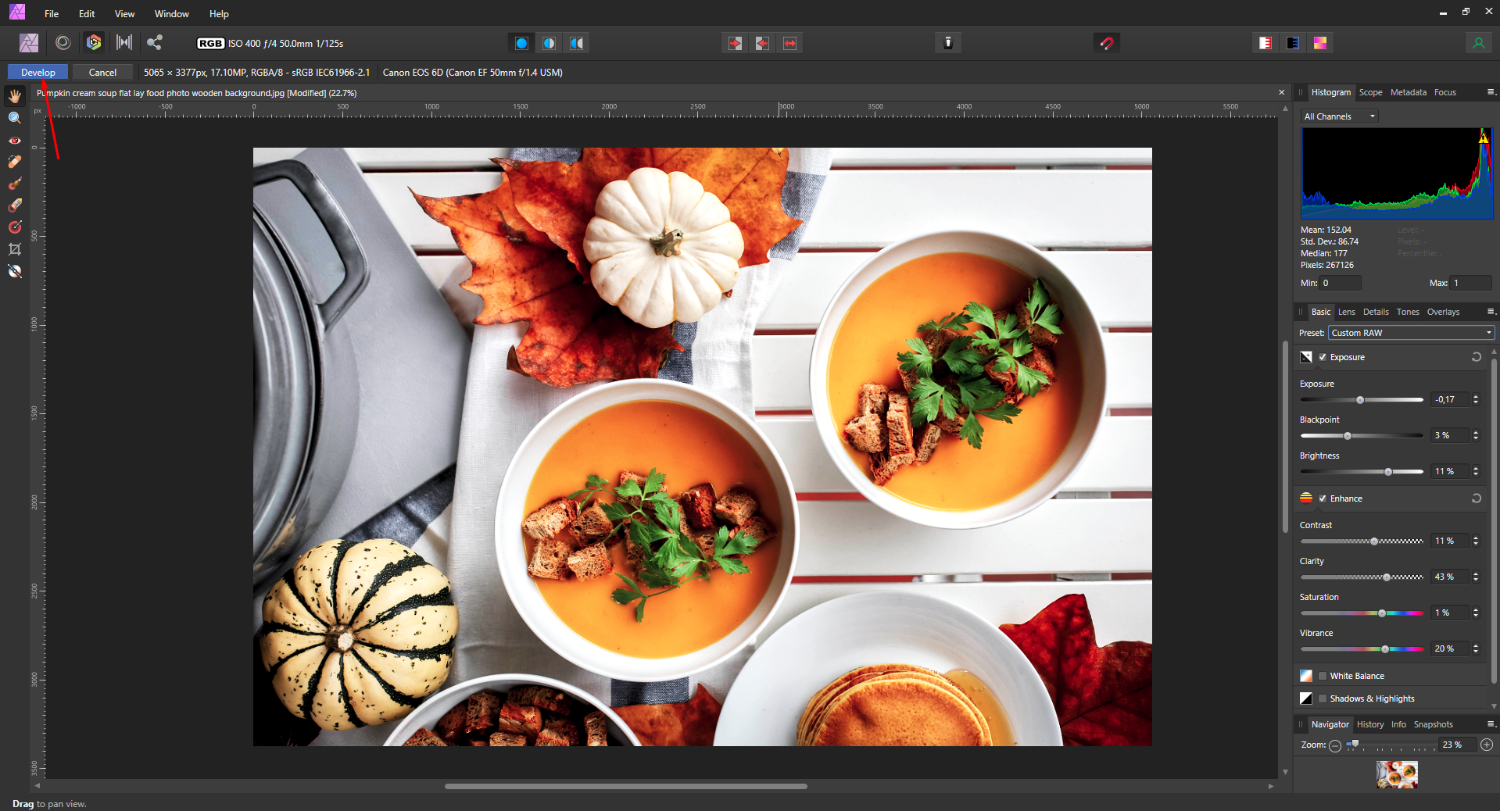Viewport: 1500px width, 811px height.
Task: Switch to split view mode
Action: point(549,43)
